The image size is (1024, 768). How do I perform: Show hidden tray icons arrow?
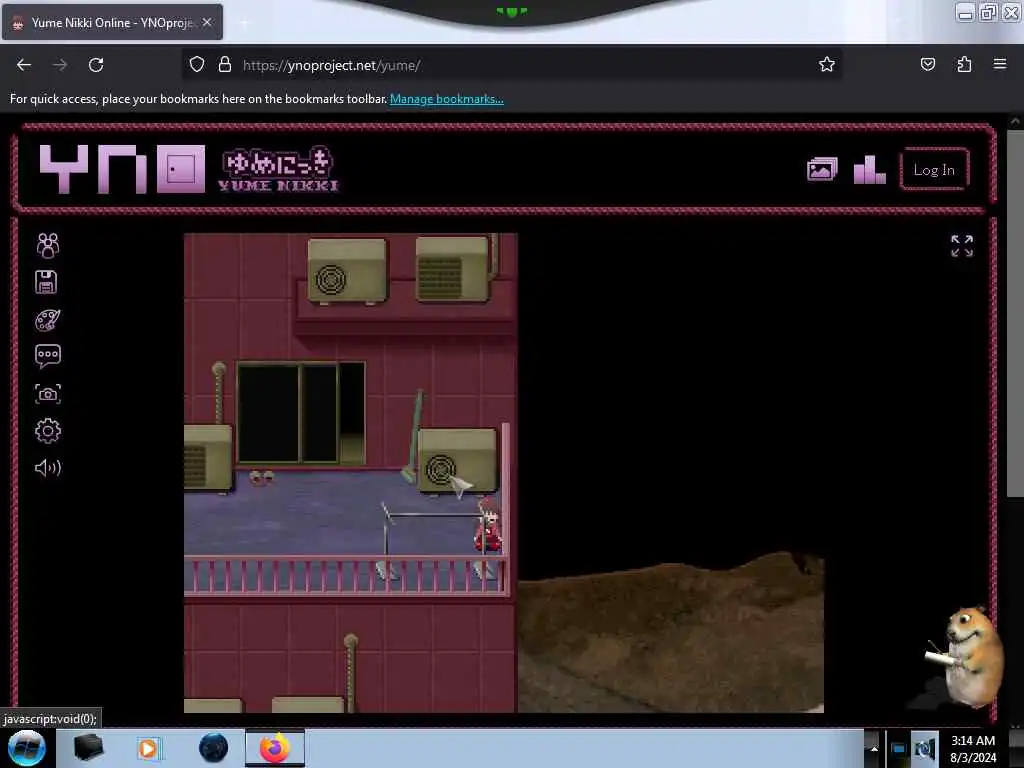click(x=874, y=749)
